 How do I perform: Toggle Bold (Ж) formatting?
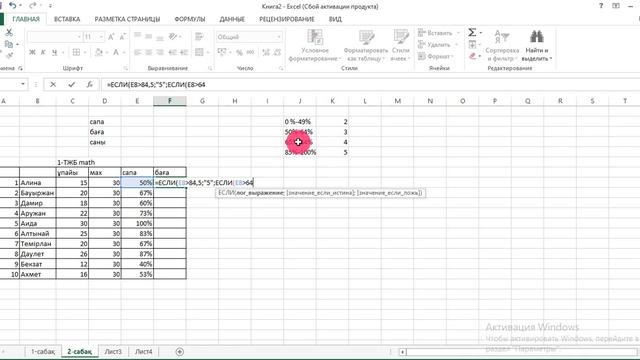32,52
